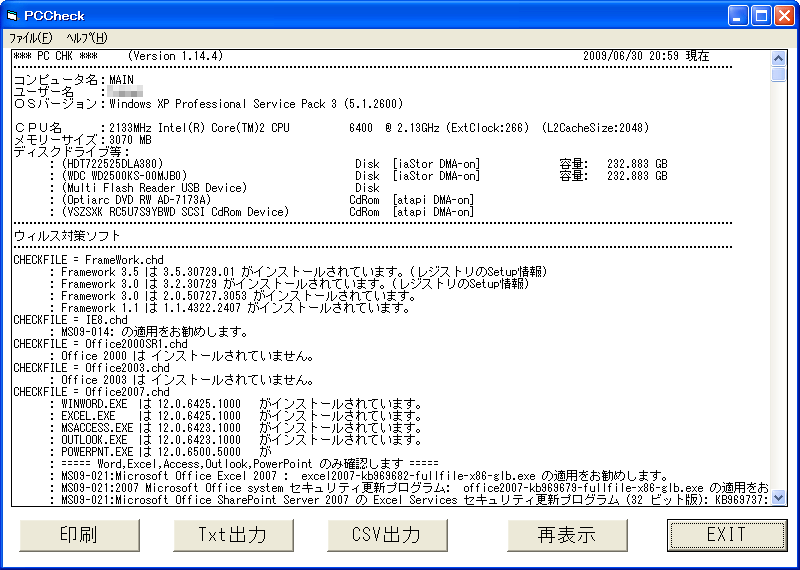Image resolution: width=800 pixels, height=570 pixels.
Task: Refresh the report with 再表示 button
Action: (567, 535)
